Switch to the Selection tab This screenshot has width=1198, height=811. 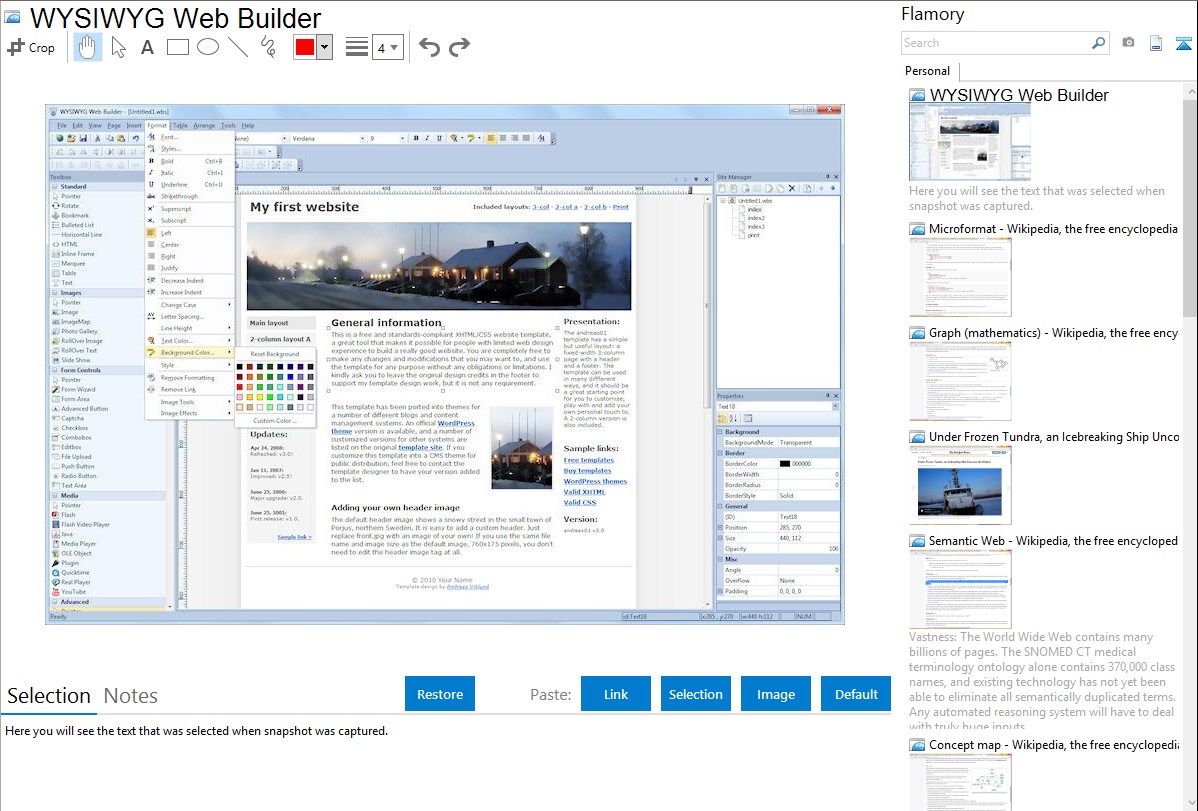[x=49, y=696]
